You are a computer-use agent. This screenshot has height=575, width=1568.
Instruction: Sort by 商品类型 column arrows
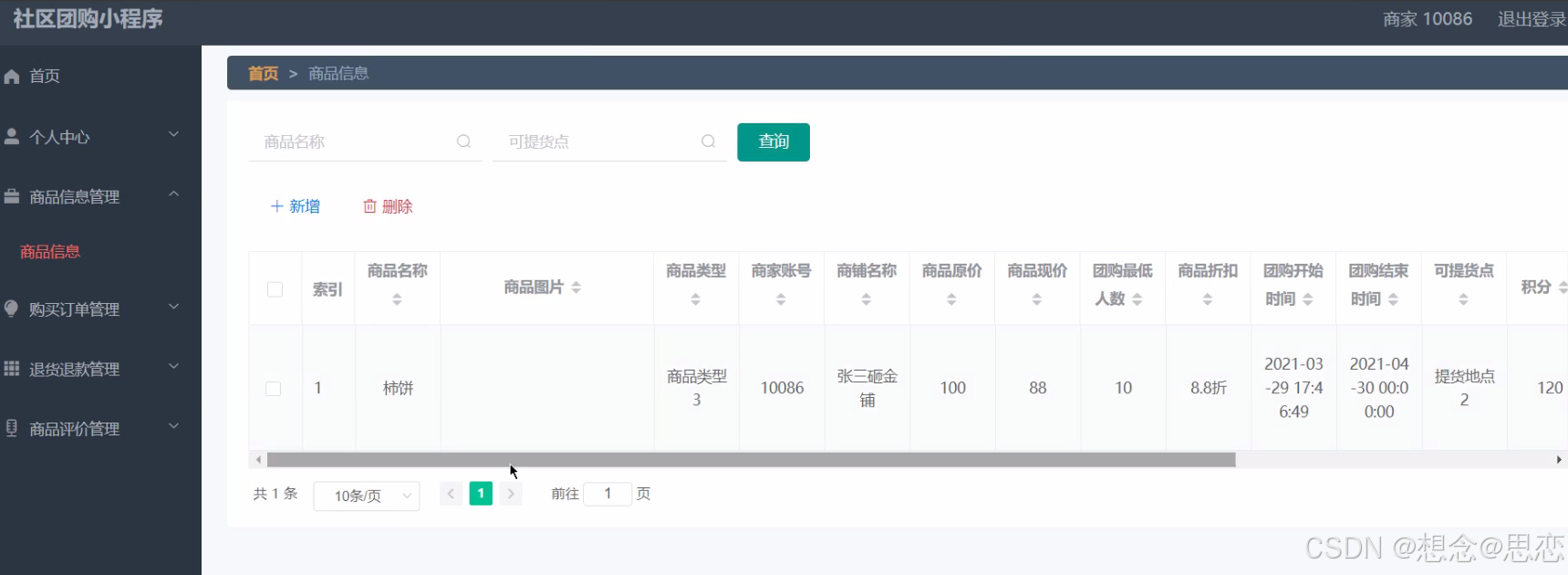[x=696, y=299]
